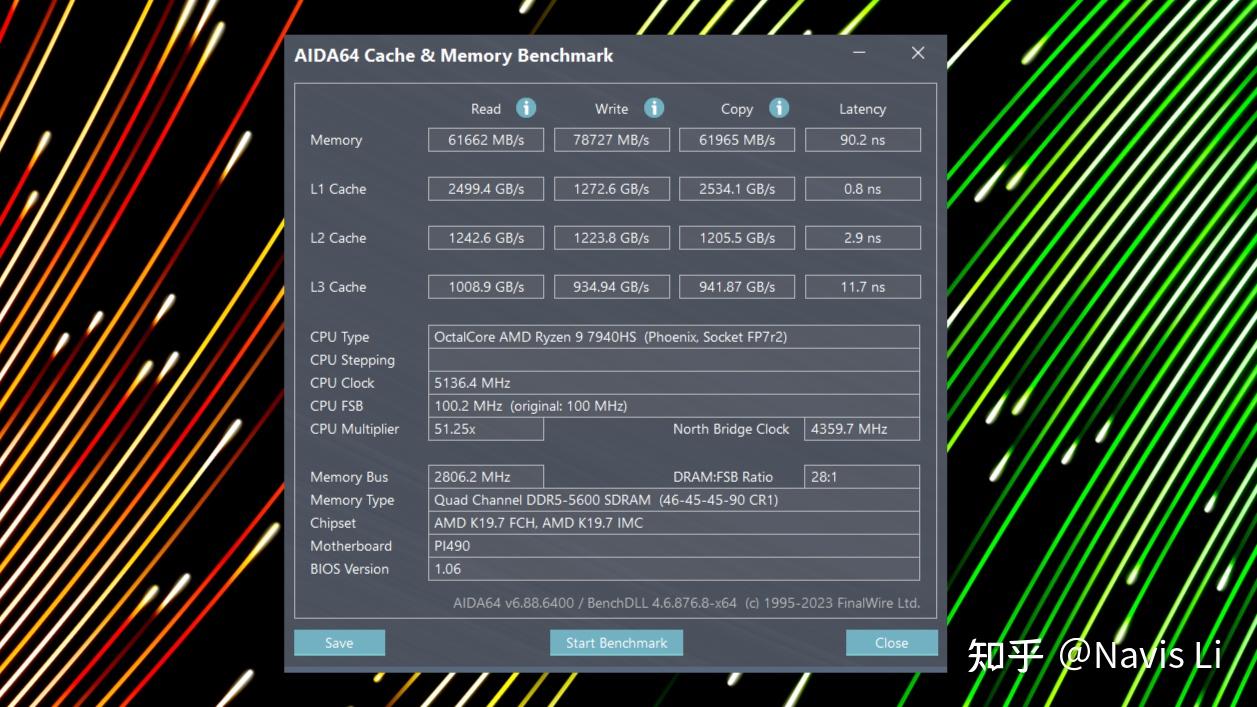Click L3 Cache Write 934.94 GB/s
This screenshot has width=1257, height=707.
coord(612,287)
